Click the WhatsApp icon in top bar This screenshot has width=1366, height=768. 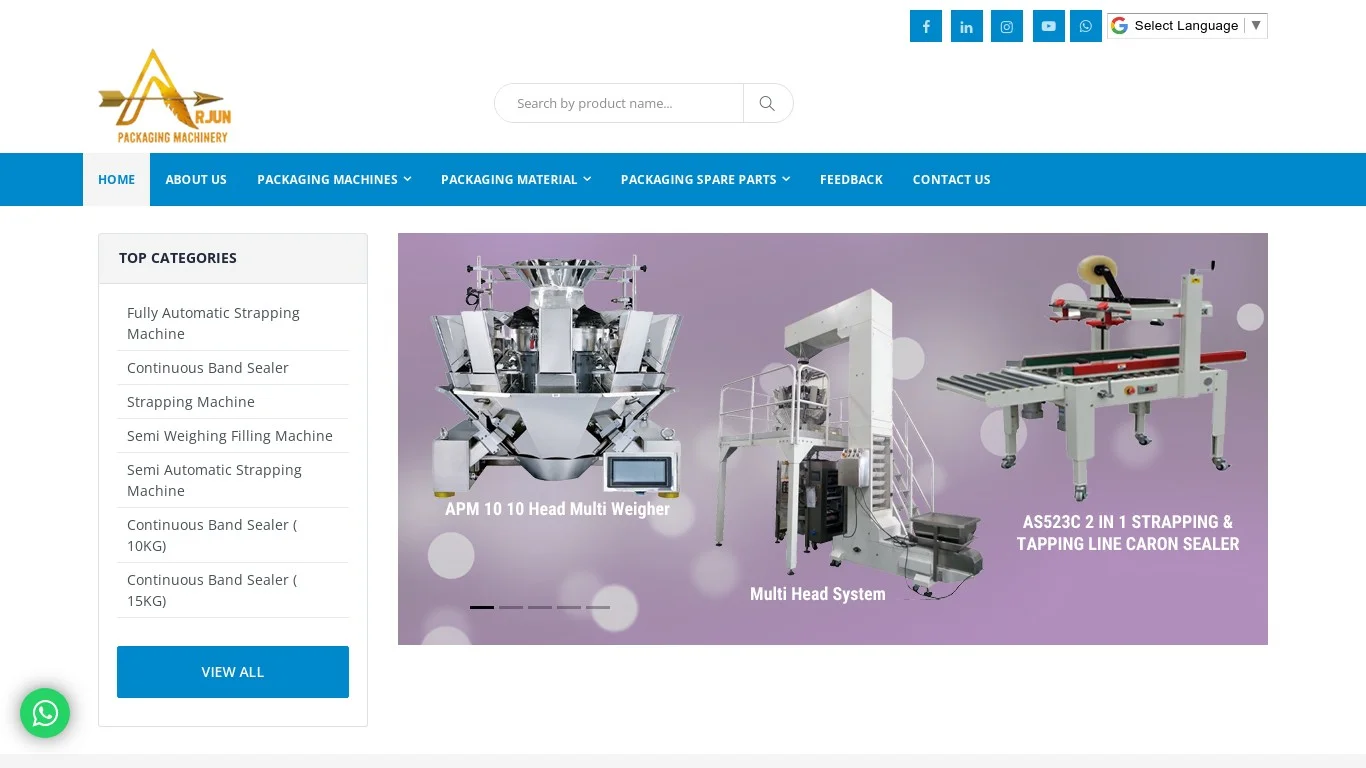[x=1085, y=27]
